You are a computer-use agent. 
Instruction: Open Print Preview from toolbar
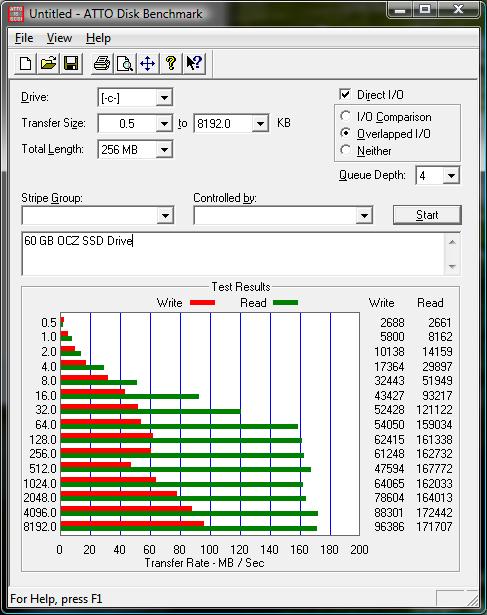[x=125, y=63]
